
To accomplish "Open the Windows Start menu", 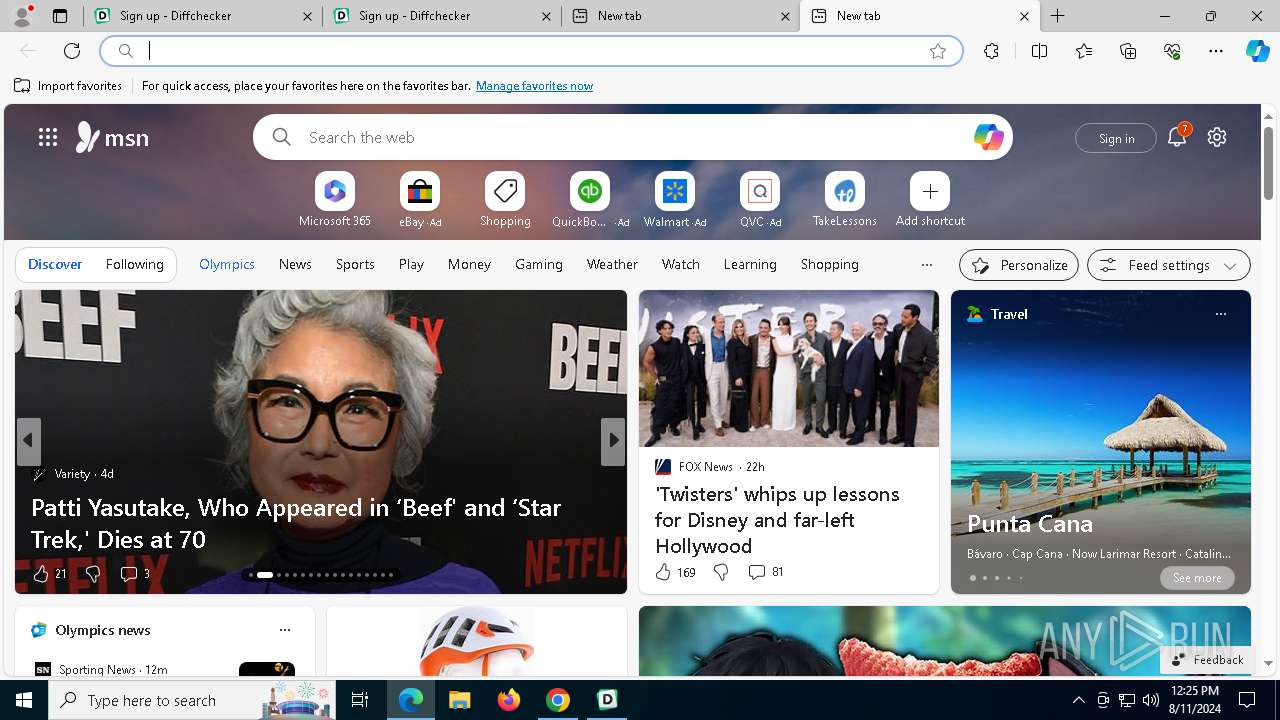I will 24,700.
